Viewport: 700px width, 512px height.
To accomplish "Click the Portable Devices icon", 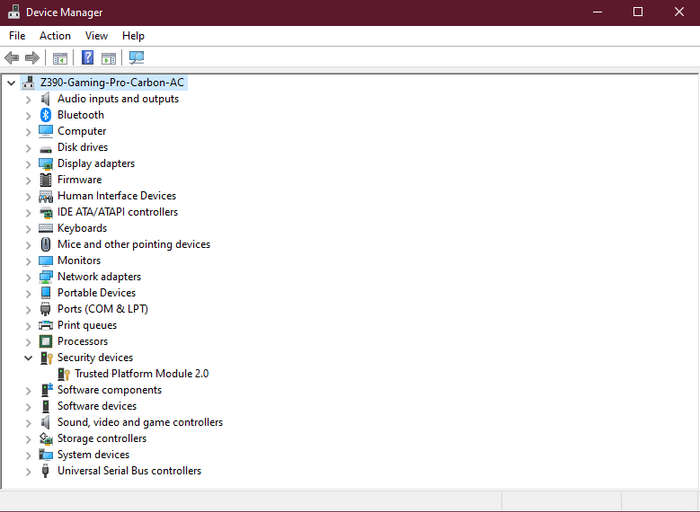I will (46, 293).
